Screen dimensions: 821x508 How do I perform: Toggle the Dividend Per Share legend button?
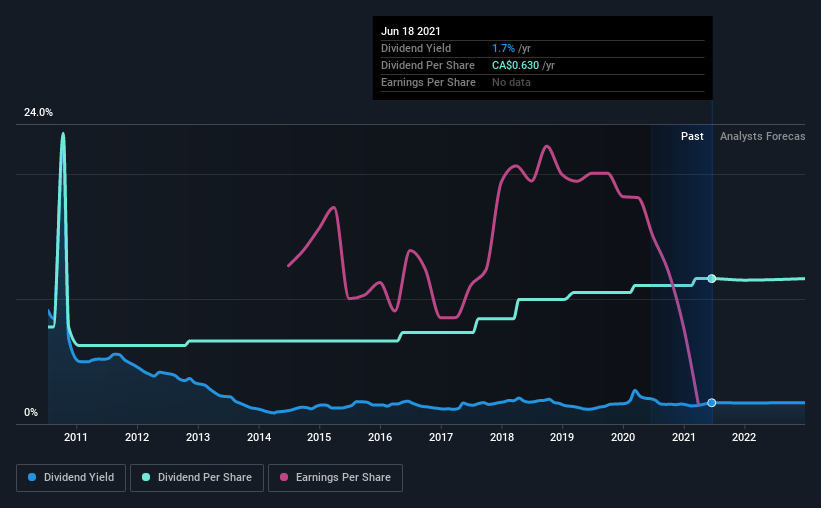(197, 478)
